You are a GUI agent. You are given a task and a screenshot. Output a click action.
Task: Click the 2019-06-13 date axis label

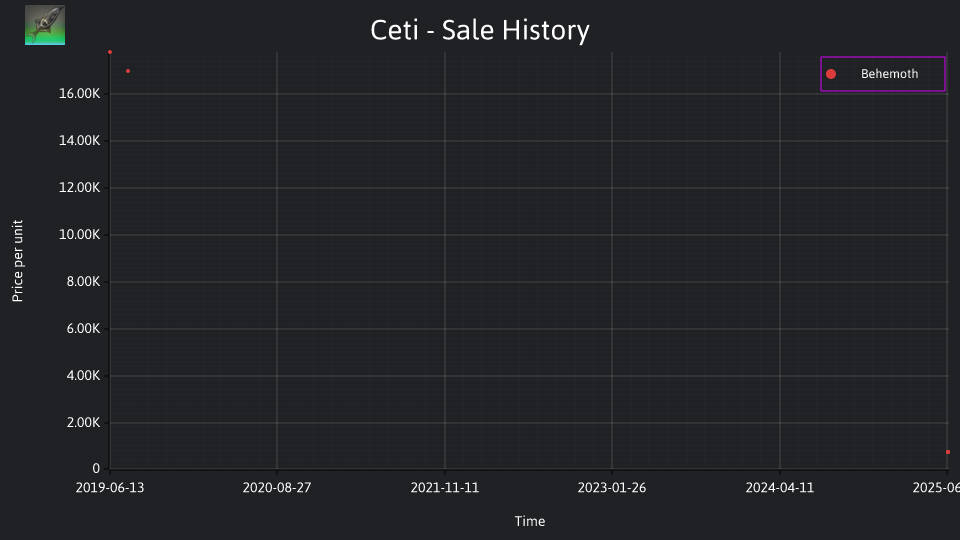pos(110,488)
